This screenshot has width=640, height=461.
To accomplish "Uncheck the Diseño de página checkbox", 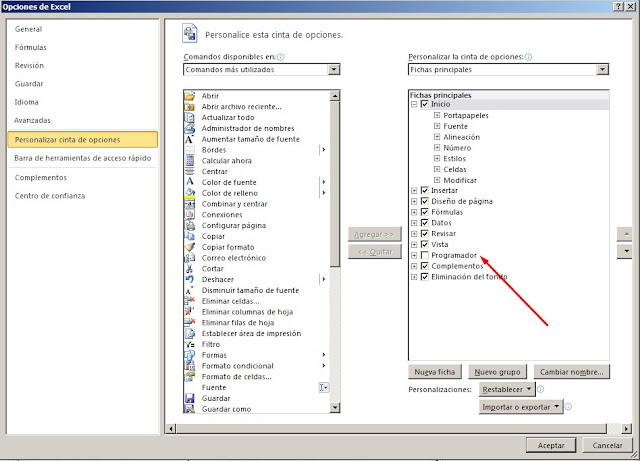I will pos(424,201).
